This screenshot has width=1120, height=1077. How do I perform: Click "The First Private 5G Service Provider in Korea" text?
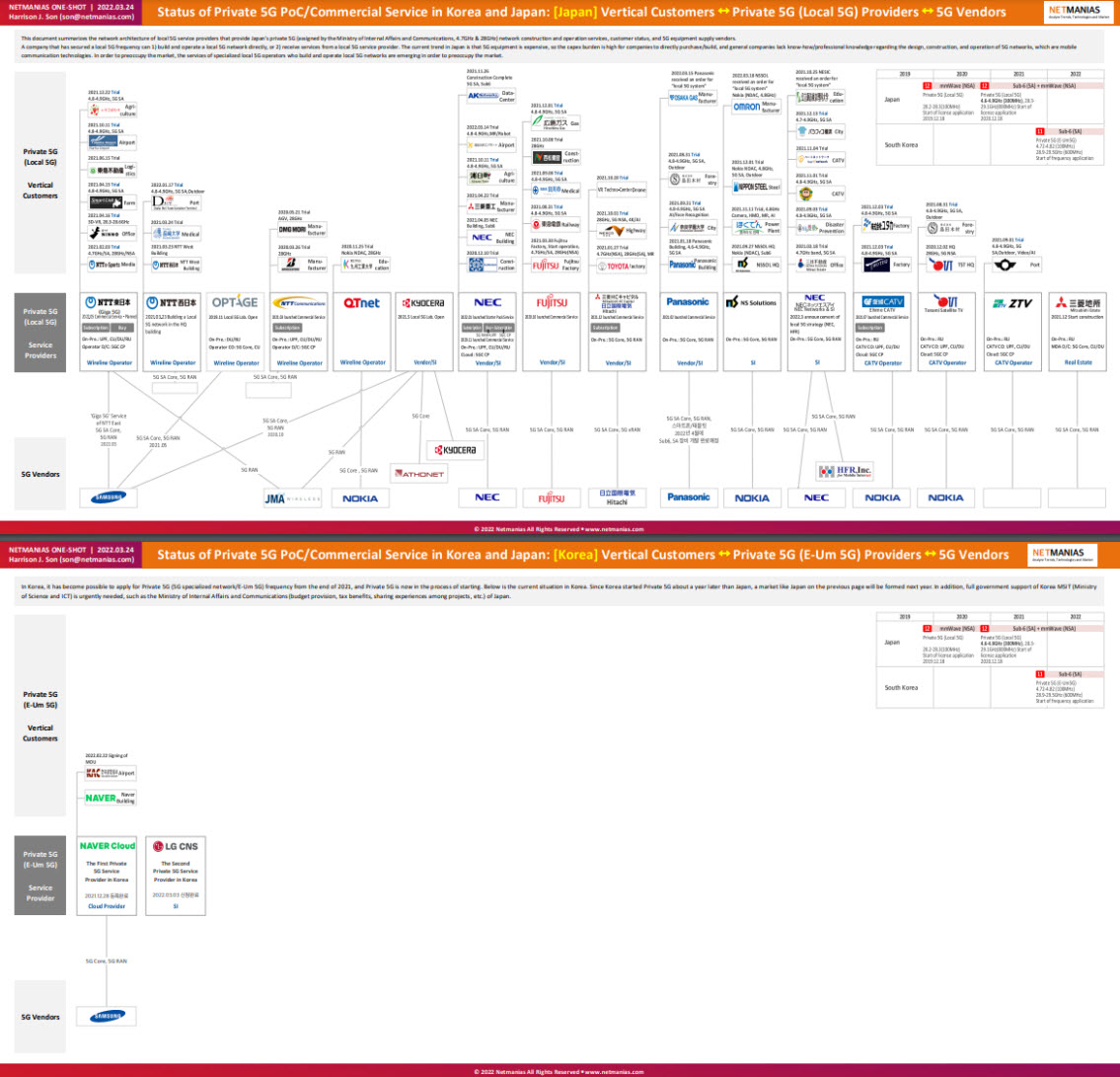107,872
